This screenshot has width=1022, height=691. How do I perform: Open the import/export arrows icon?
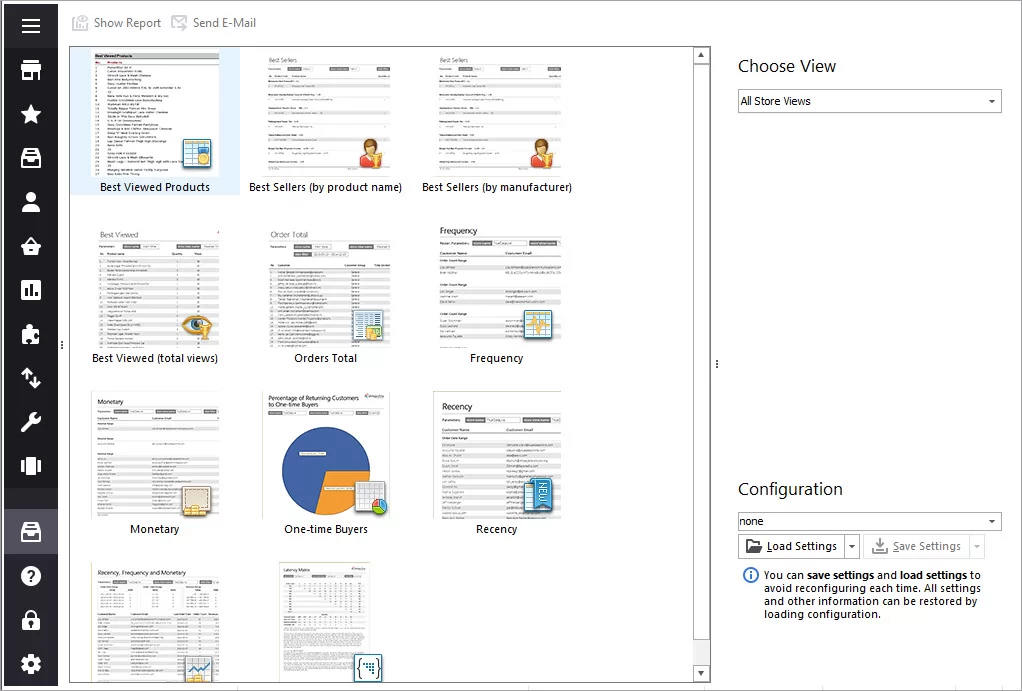[31, 378]
